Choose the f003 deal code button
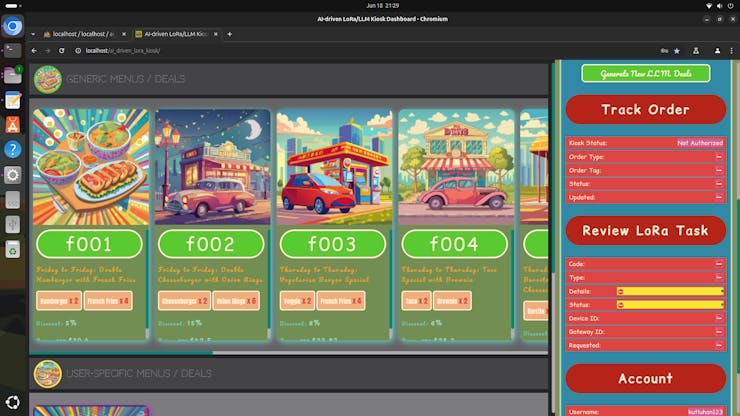740x416 pixels. tap(334, 244)
